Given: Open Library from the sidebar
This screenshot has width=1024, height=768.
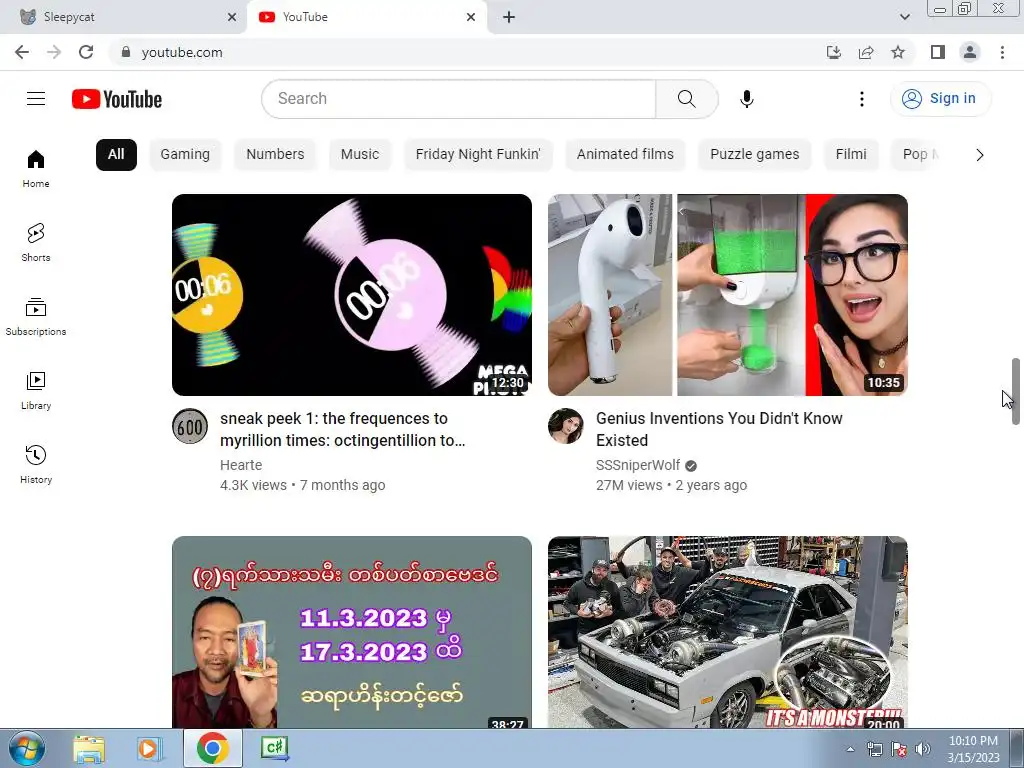Looking at the screenshot, I should pyautogui.click(x=36, y=390).
